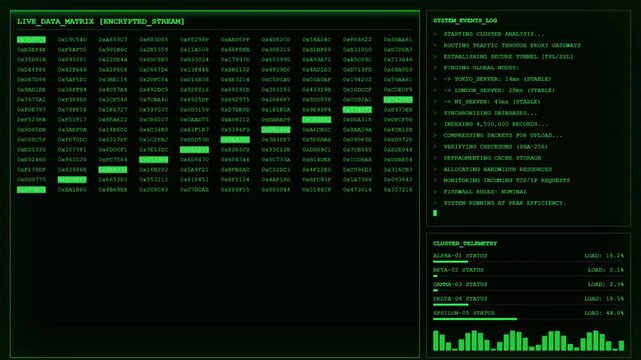Select matrix cell 0x19C54D
Viewport: 641px width, 360px height.
coord(72,40)
